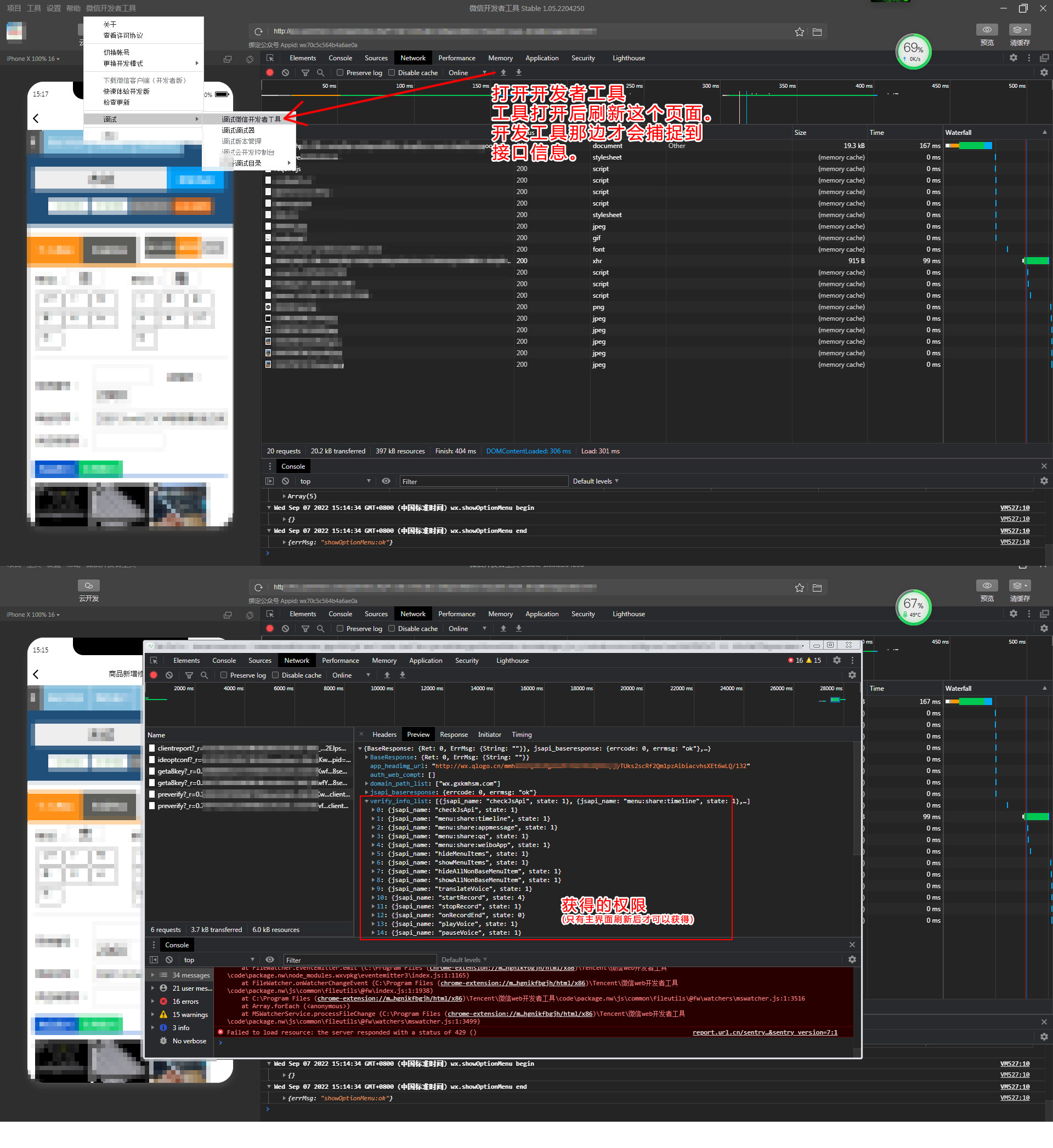The height and width of the screenshot is (1148, 1053).
Task: Click the red record network log button
Action: 269,73
